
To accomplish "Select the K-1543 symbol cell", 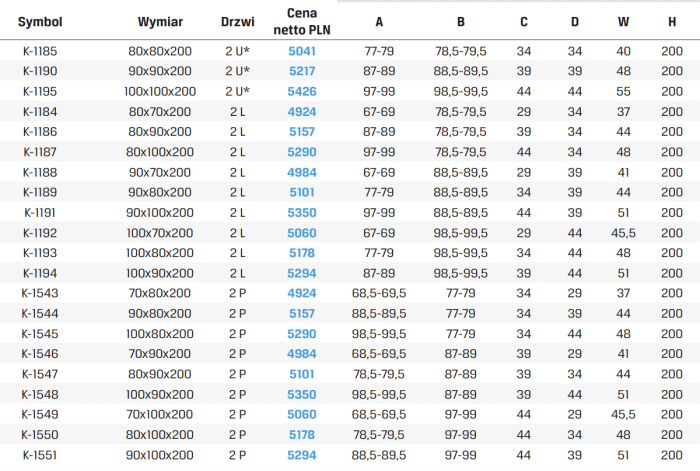I will click(40, 293).
